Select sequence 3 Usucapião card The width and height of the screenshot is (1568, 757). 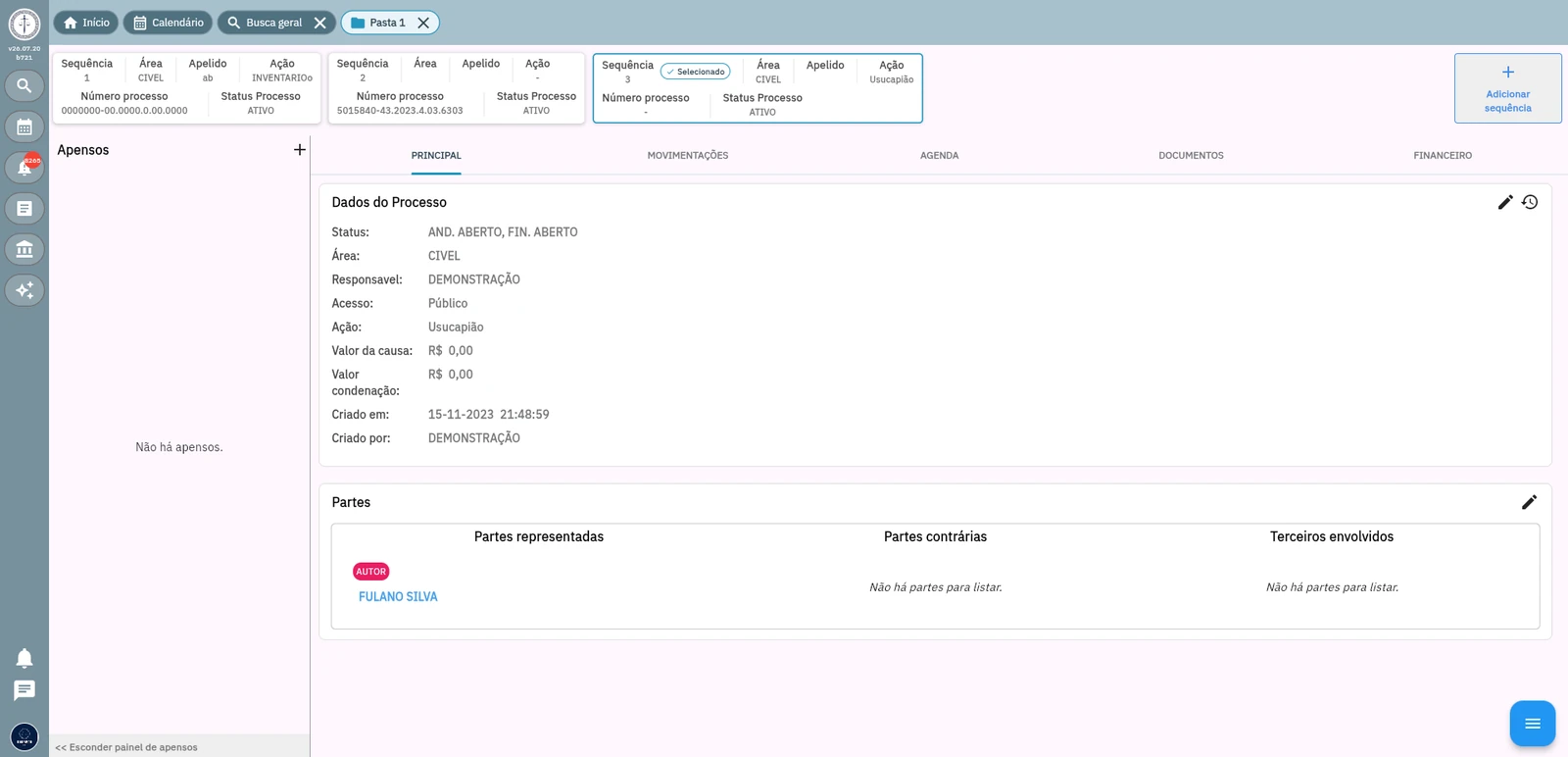point(758,88)
